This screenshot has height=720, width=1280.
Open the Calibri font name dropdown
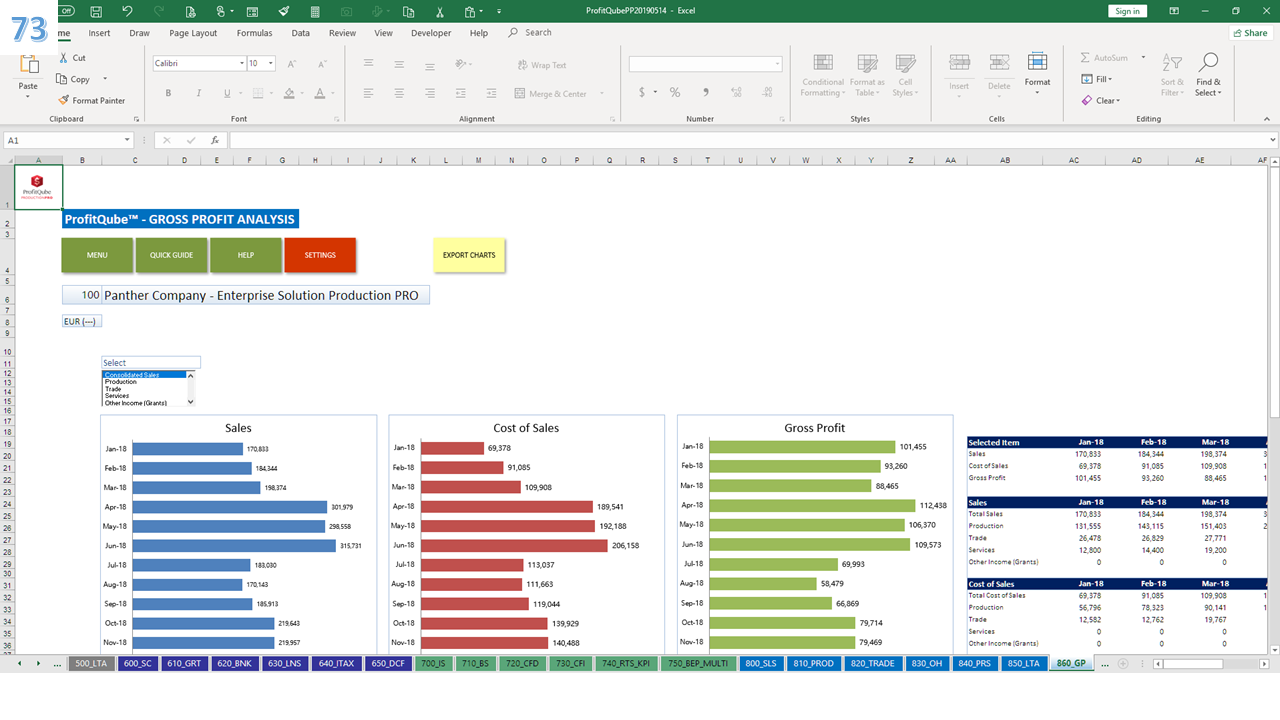241,63
